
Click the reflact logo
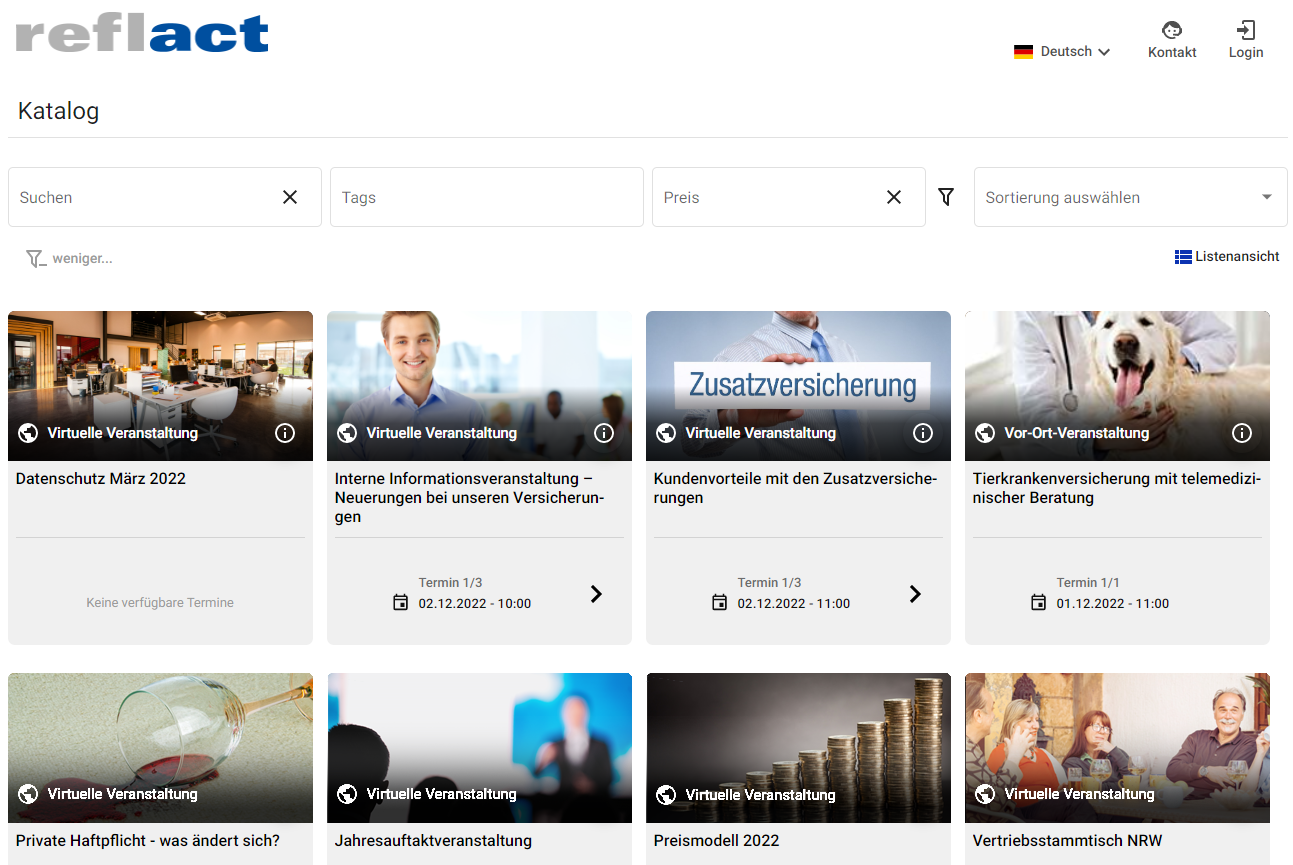[x=143, y=33]
